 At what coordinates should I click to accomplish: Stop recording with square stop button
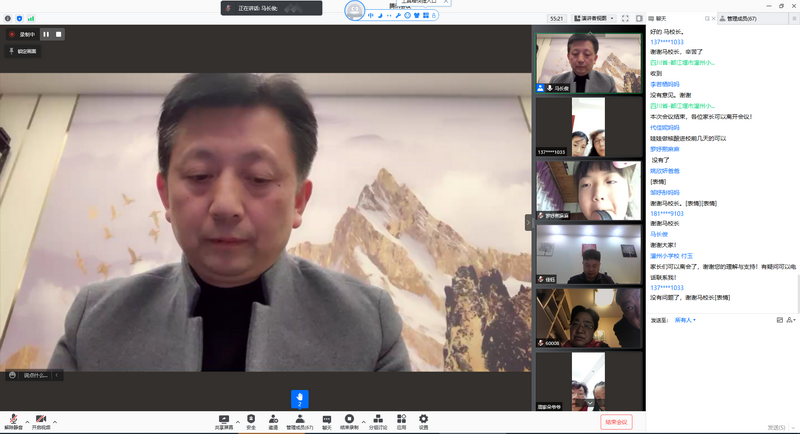click(59, 34)
